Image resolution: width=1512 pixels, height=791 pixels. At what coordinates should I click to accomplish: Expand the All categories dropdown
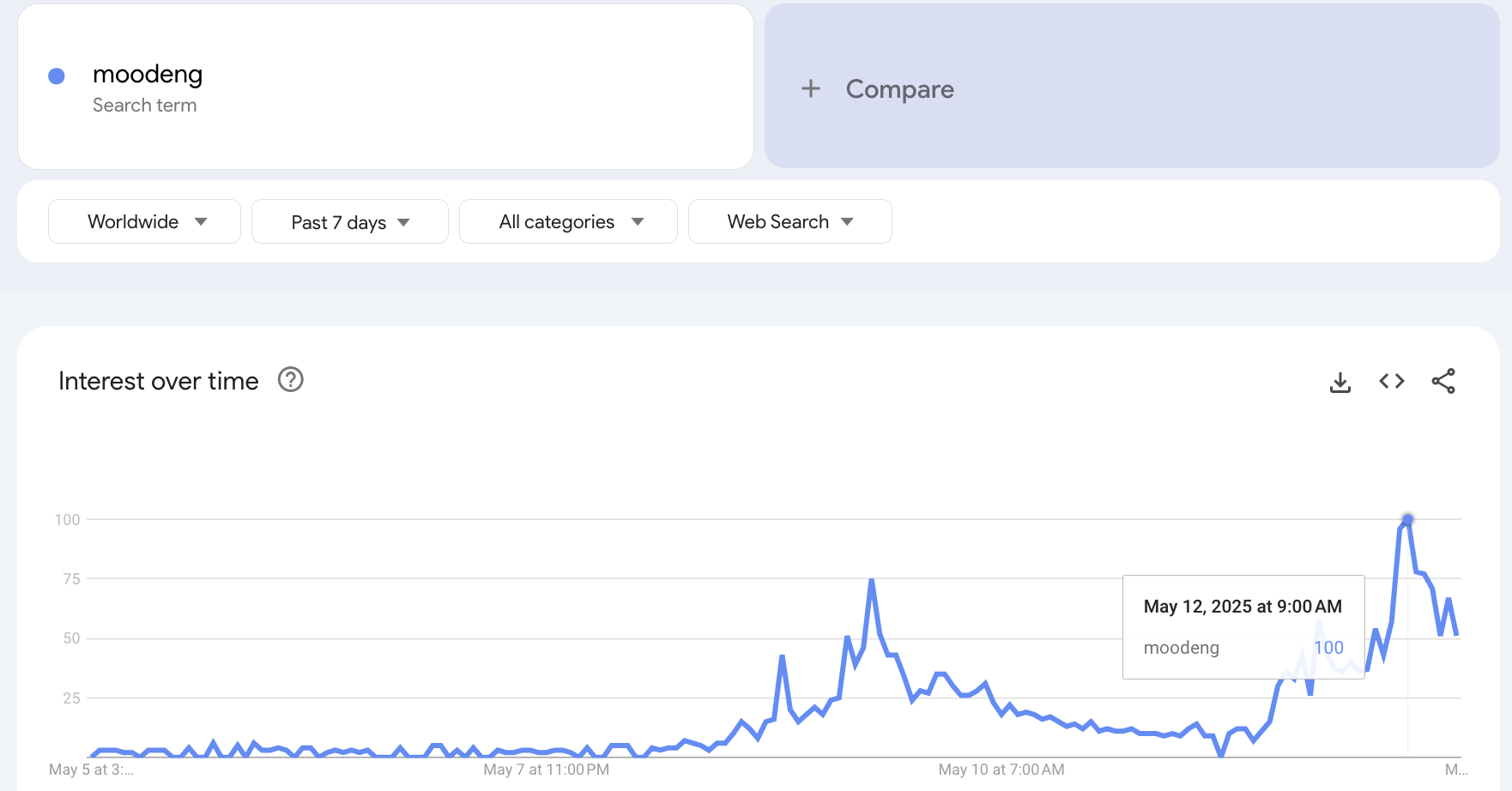pos(568,221)
